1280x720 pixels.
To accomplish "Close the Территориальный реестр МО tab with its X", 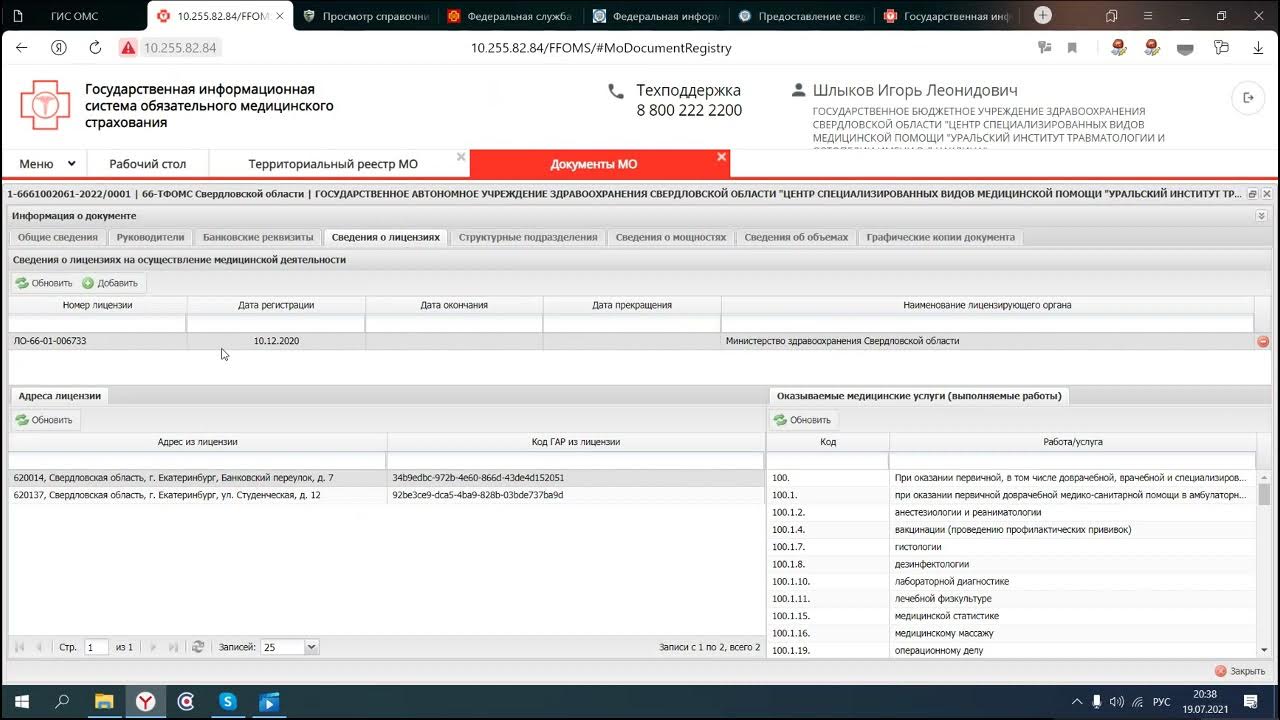I will coord(461,157).
